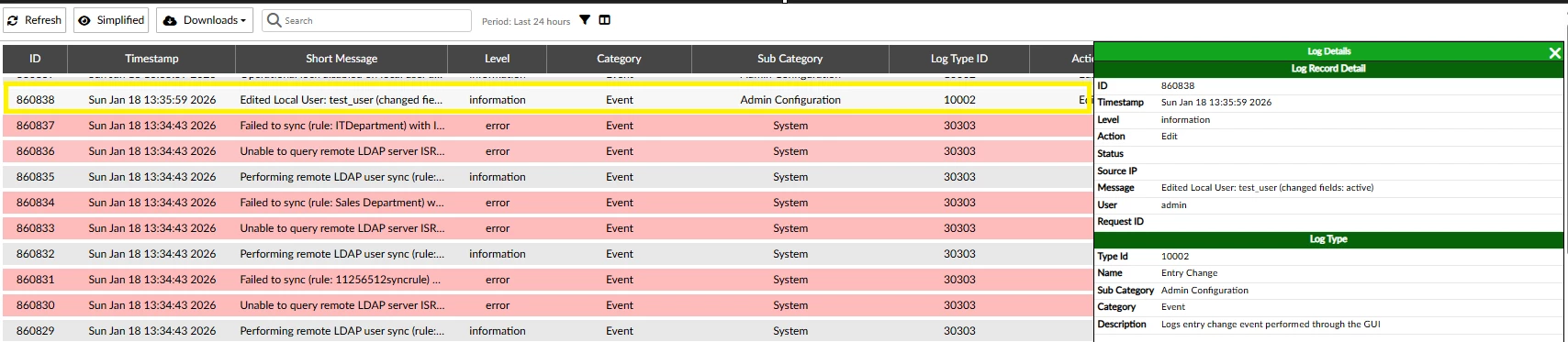Click message 'Edited Local User: test_user' in table

[342, 100]
